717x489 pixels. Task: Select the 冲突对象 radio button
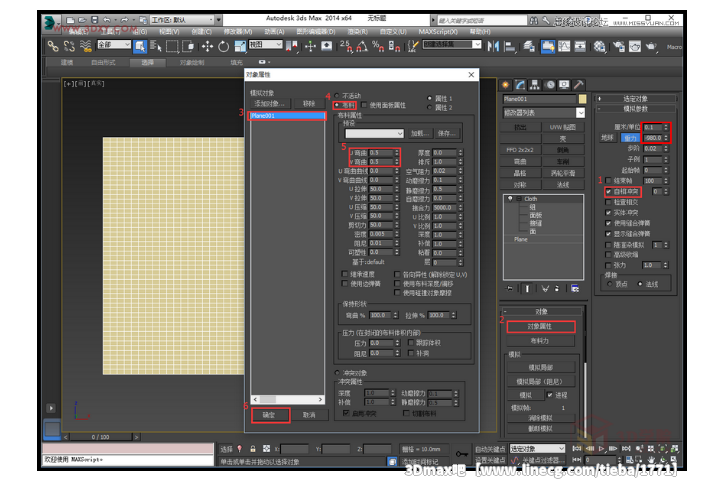[x=337, y=372]
